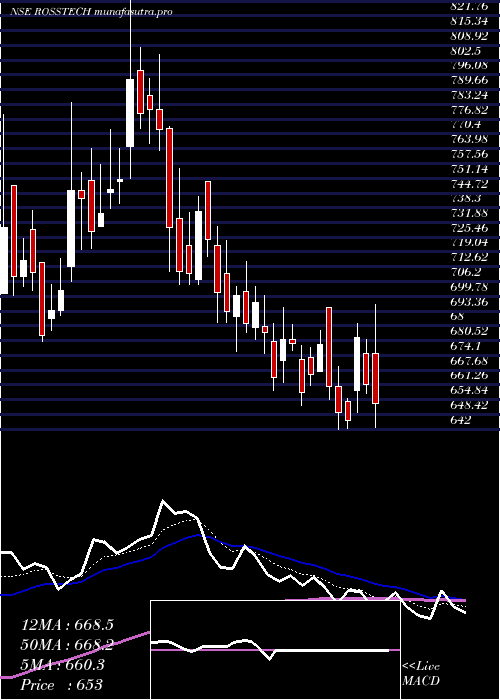Click the 693.36 price axis label
Viewport: 500px width, 700px height.
click(x=469, y=301)
